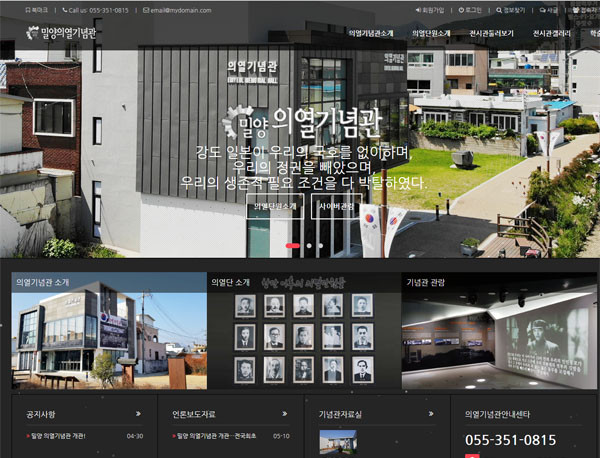Viewport: 600px width, 458px height.
Task: Expand 기념관자료실 via the more arrows
Action: [430, 412]
